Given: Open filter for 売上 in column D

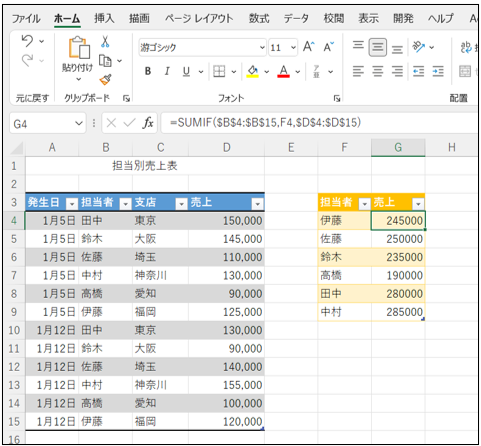Looking at the screenshot, I should tap(258, 203).
